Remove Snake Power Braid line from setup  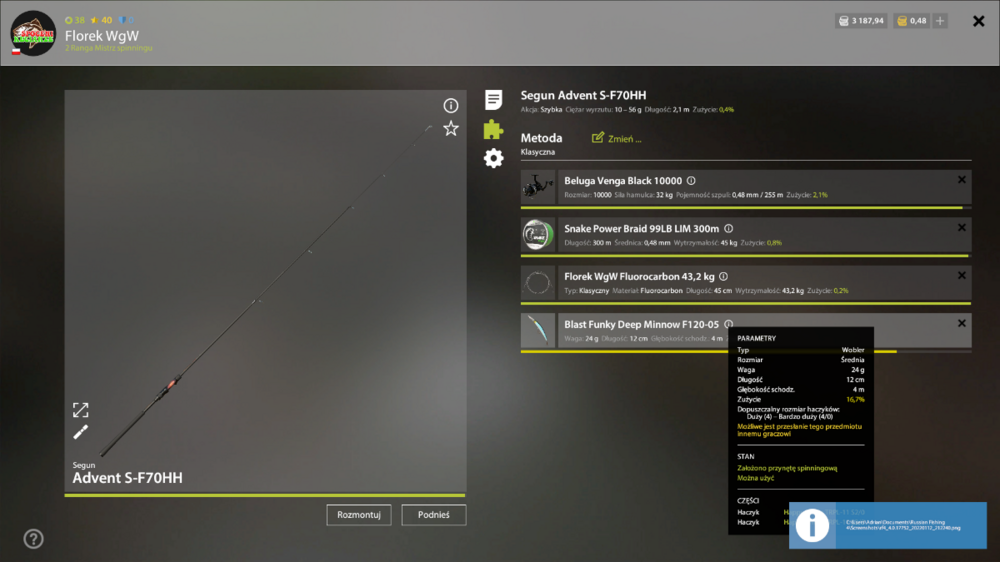pos(962,228)
